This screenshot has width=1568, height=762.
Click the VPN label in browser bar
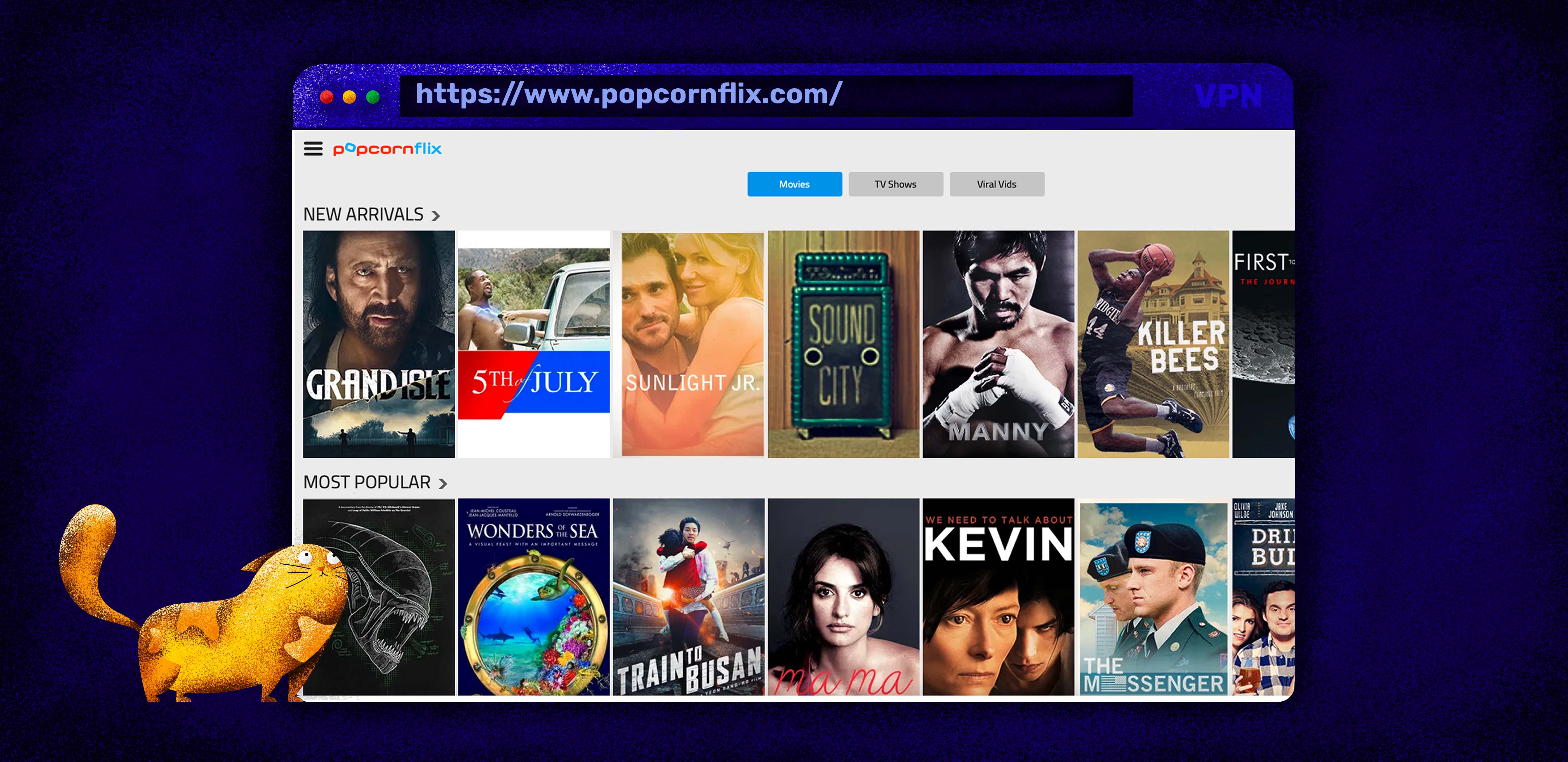pyautogui.click(x=1228, y=96)
